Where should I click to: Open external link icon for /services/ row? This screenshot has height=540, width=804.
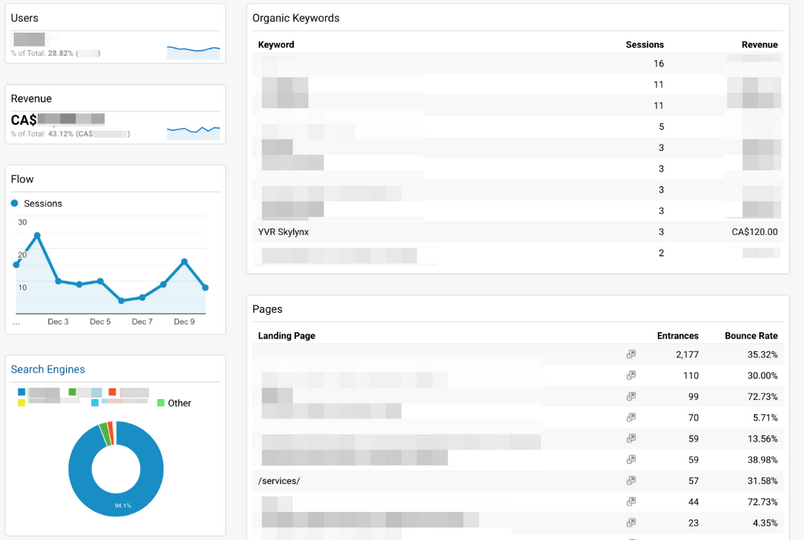pos(631,481)
